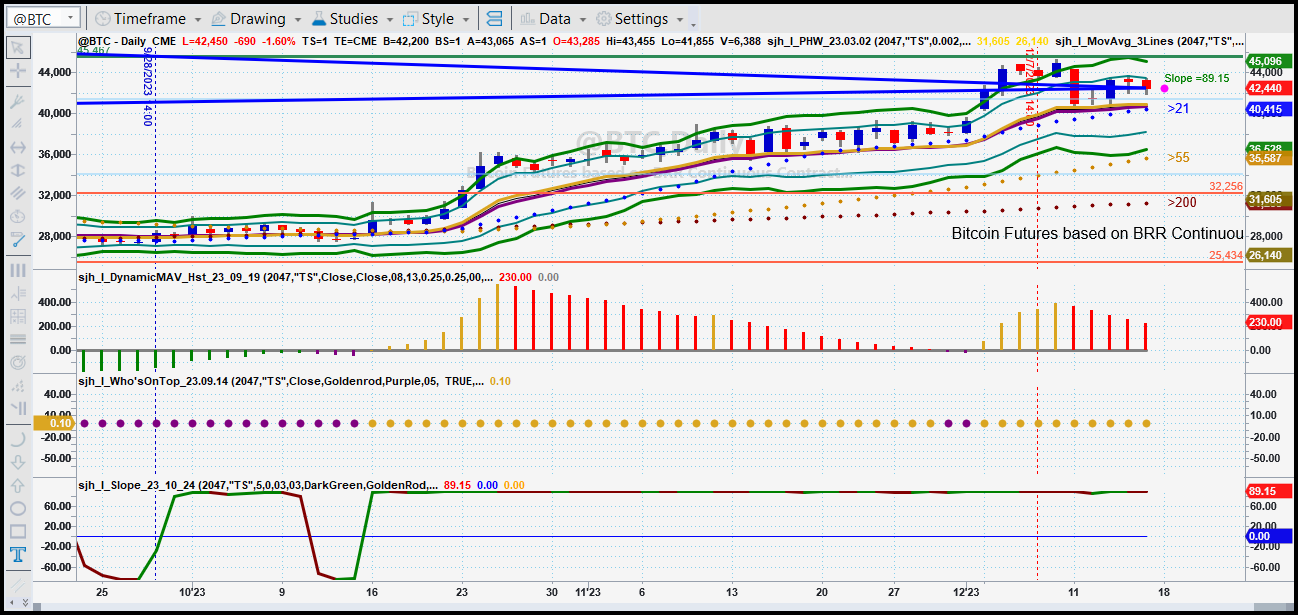Select the down arrow drawing tool
Image resolution: width=1298 pixels, height=615 pixels.
[x=18, y=462]
